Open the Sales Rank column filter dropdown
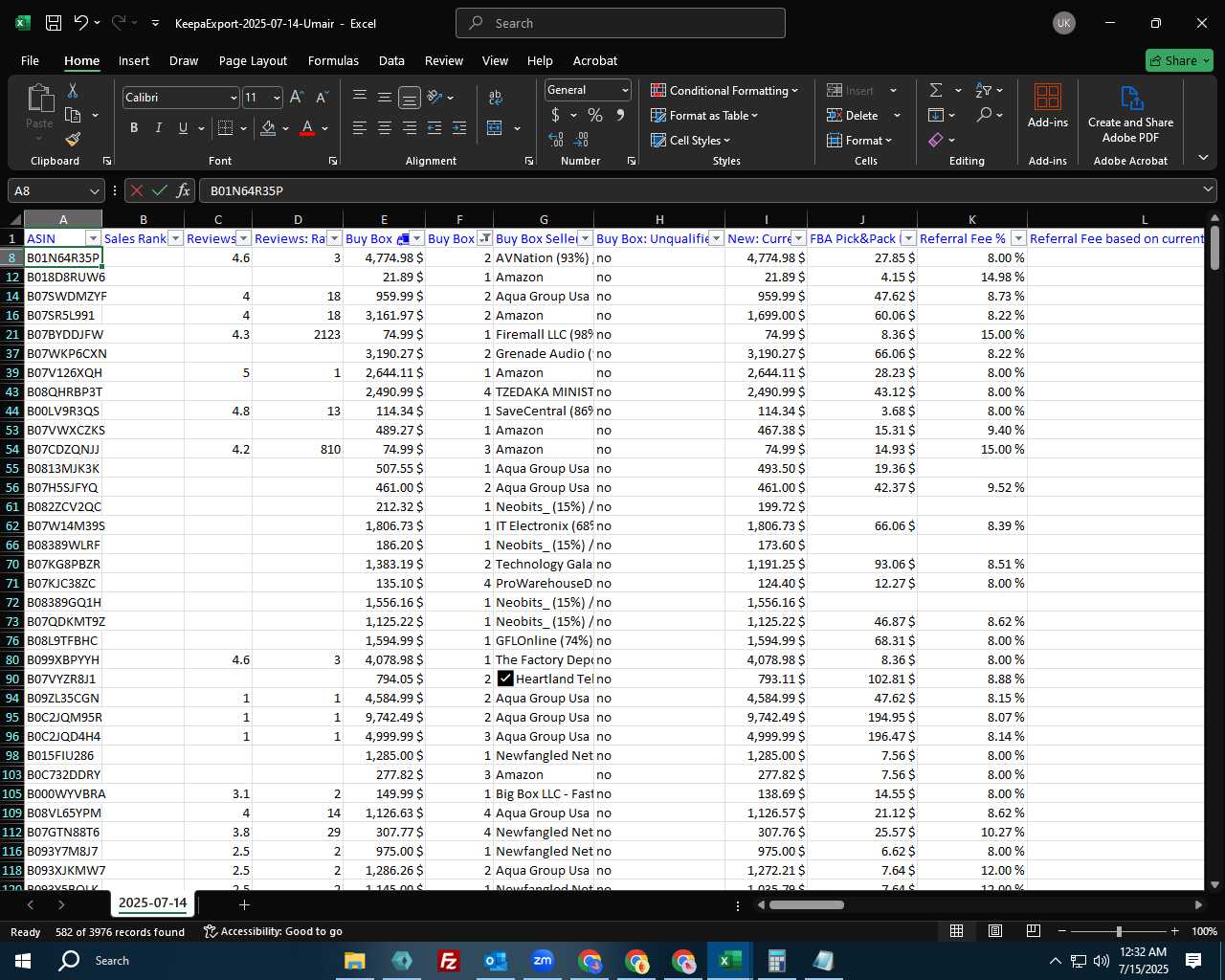 pyautogui.click(x=175, y=238)
